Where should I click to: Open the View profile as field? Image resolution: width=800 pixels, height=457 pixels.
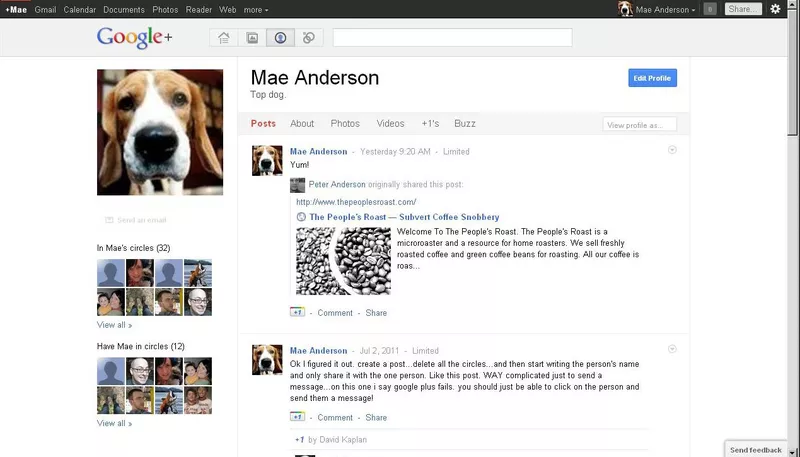(639, 124)
